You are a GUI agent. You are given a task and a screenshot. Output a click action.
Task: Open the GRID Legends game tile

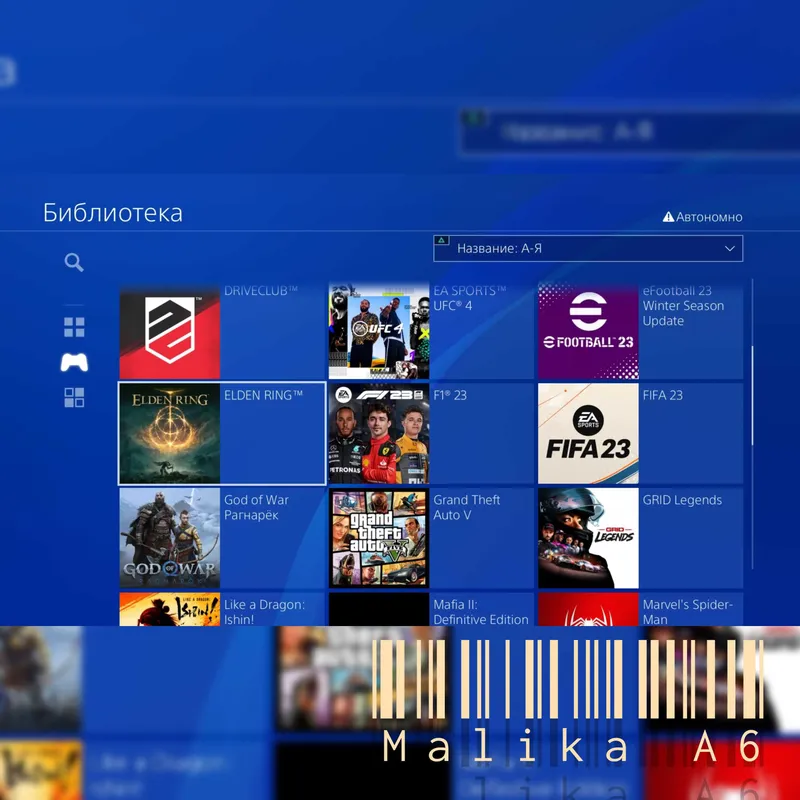point(640,538)
